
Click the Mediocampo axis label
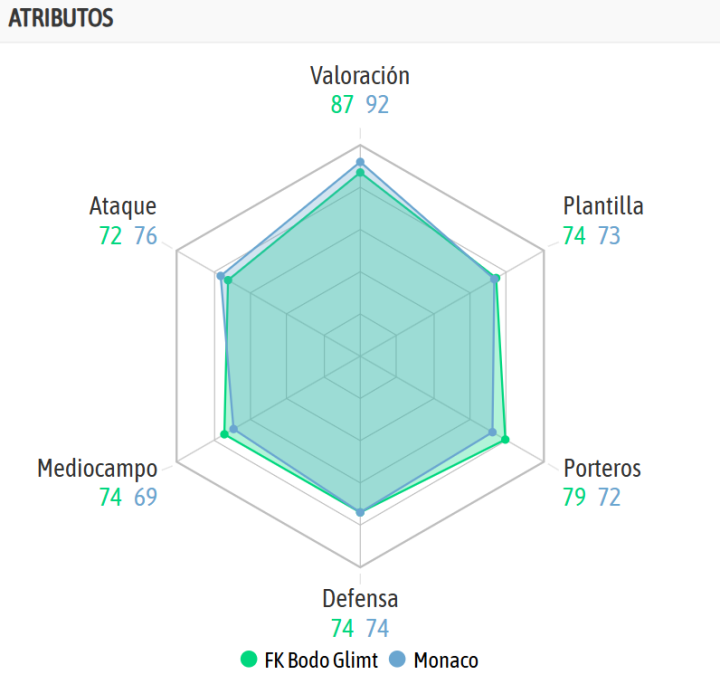tap(97, 468)
